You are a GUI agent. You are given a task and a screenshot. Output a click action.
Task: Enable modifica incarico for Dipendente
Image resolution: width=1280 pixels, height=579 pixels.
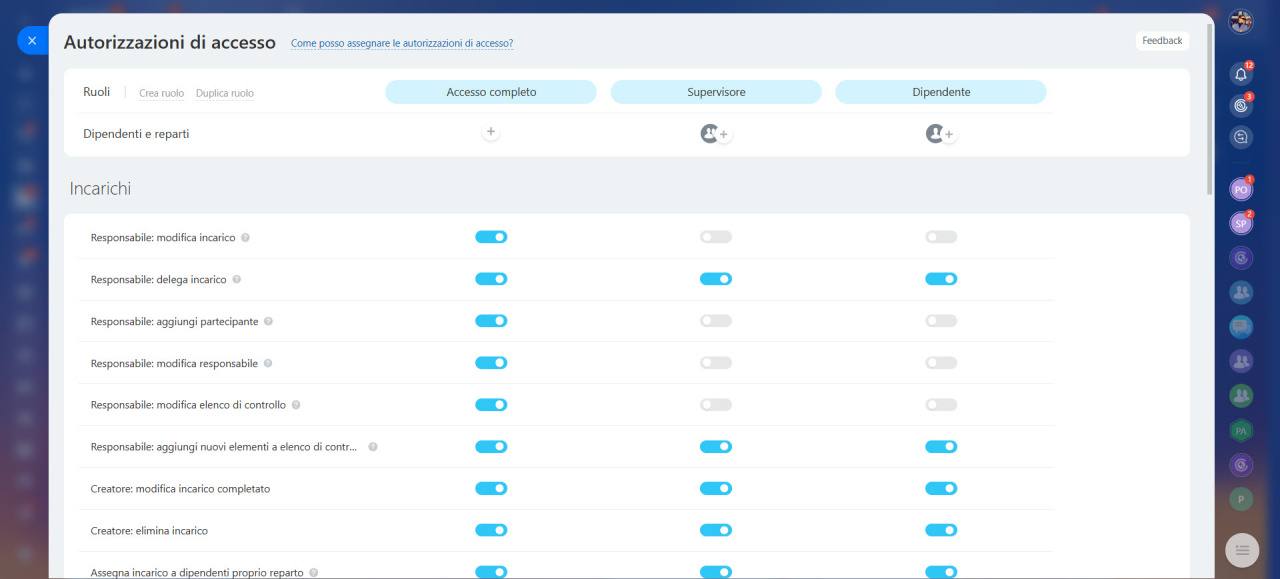(941, 237)
